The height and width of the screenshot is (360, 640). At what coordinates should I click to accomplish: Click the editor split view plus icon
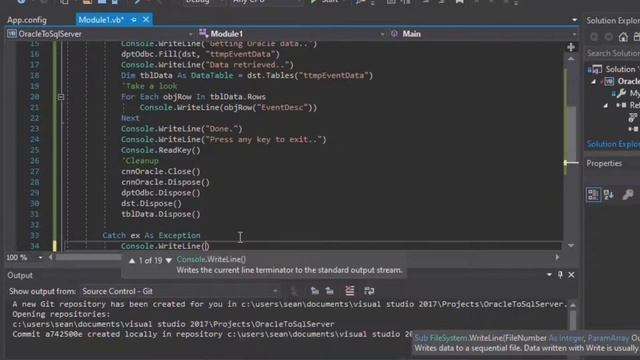point(571,47)
